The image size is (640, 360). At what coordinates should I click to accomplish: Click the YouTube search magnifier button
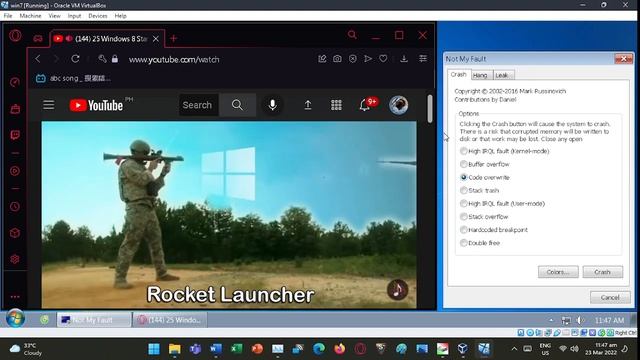click(237, 105)
